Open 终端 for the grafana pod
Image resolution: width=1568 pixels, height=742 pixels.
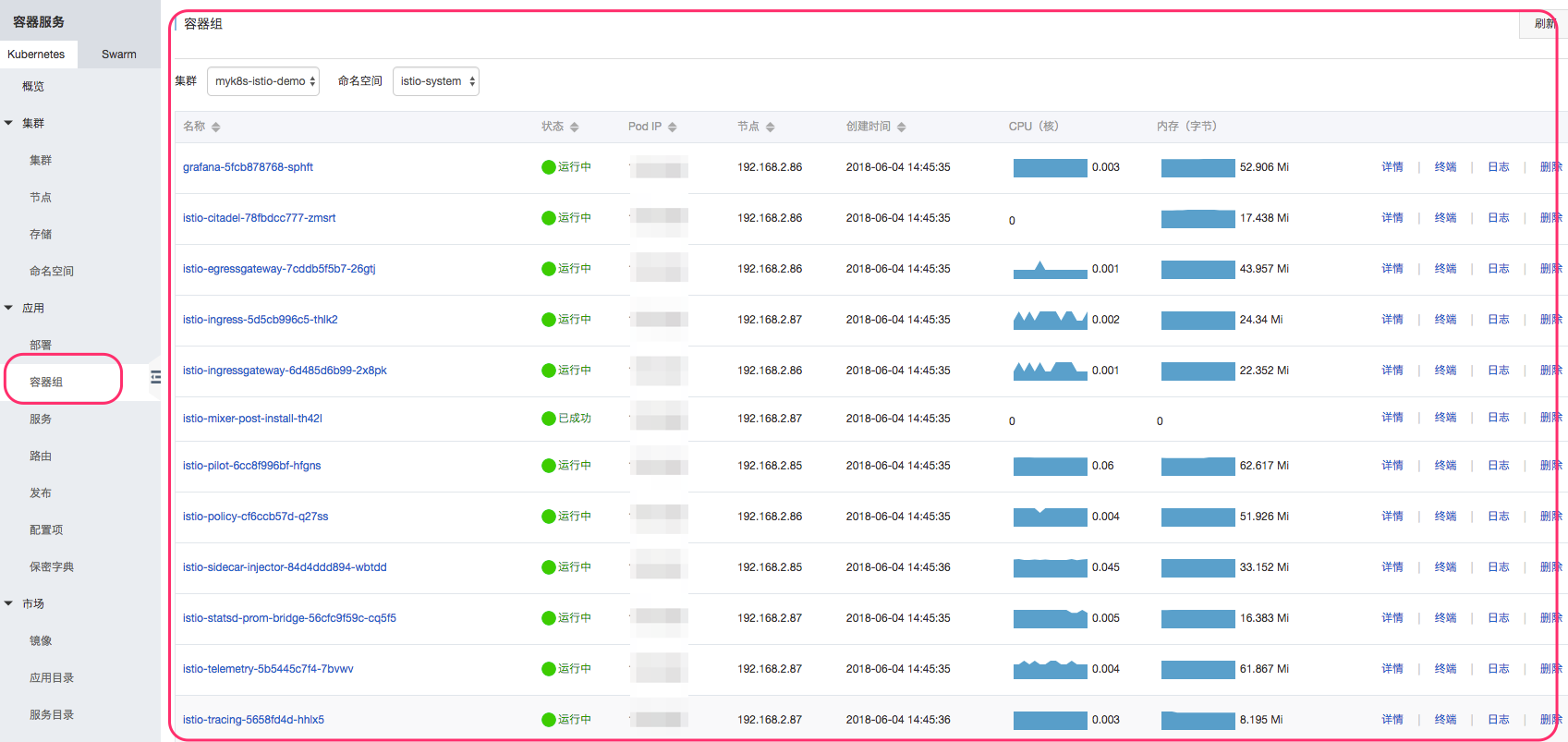pos(1445,167)
